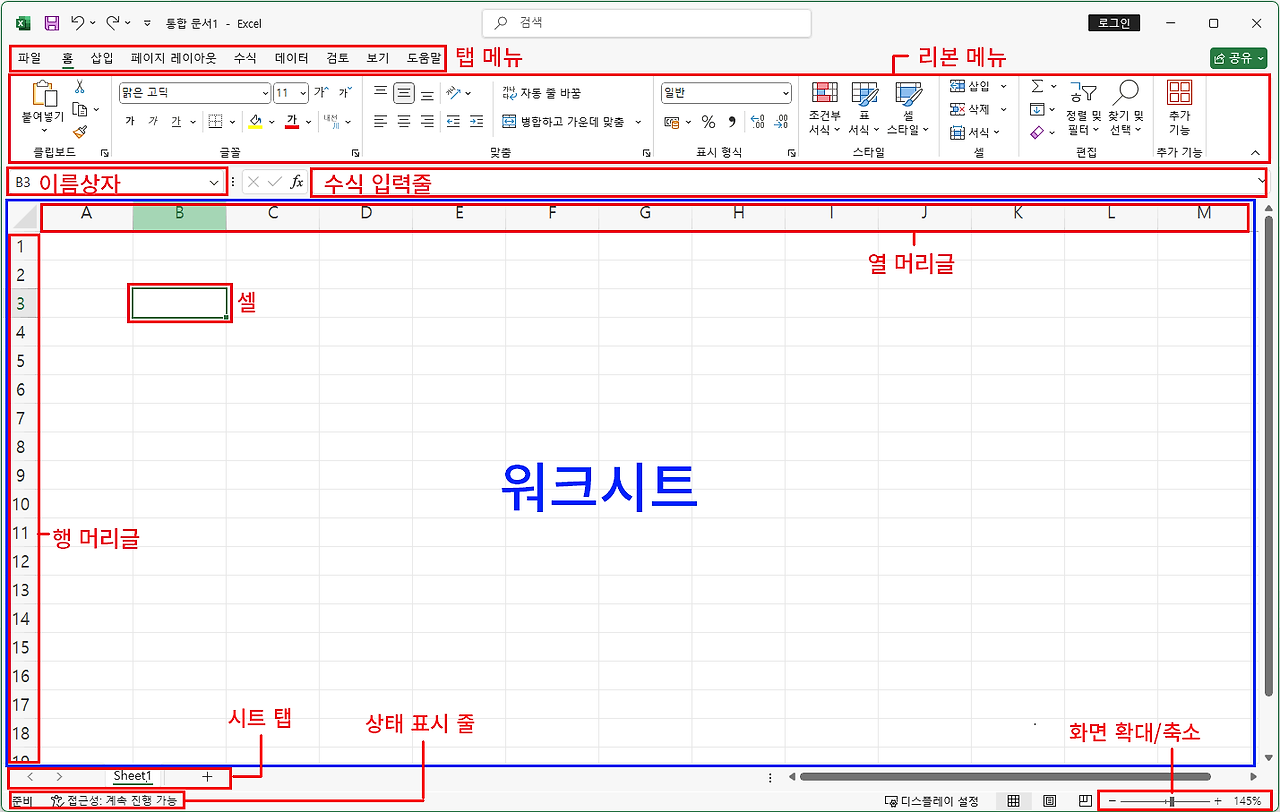The height and width of the screenshot is (812, 1280).
Task: Decrease font size with the smaller 가 icon
Action: tap(345, 92)
